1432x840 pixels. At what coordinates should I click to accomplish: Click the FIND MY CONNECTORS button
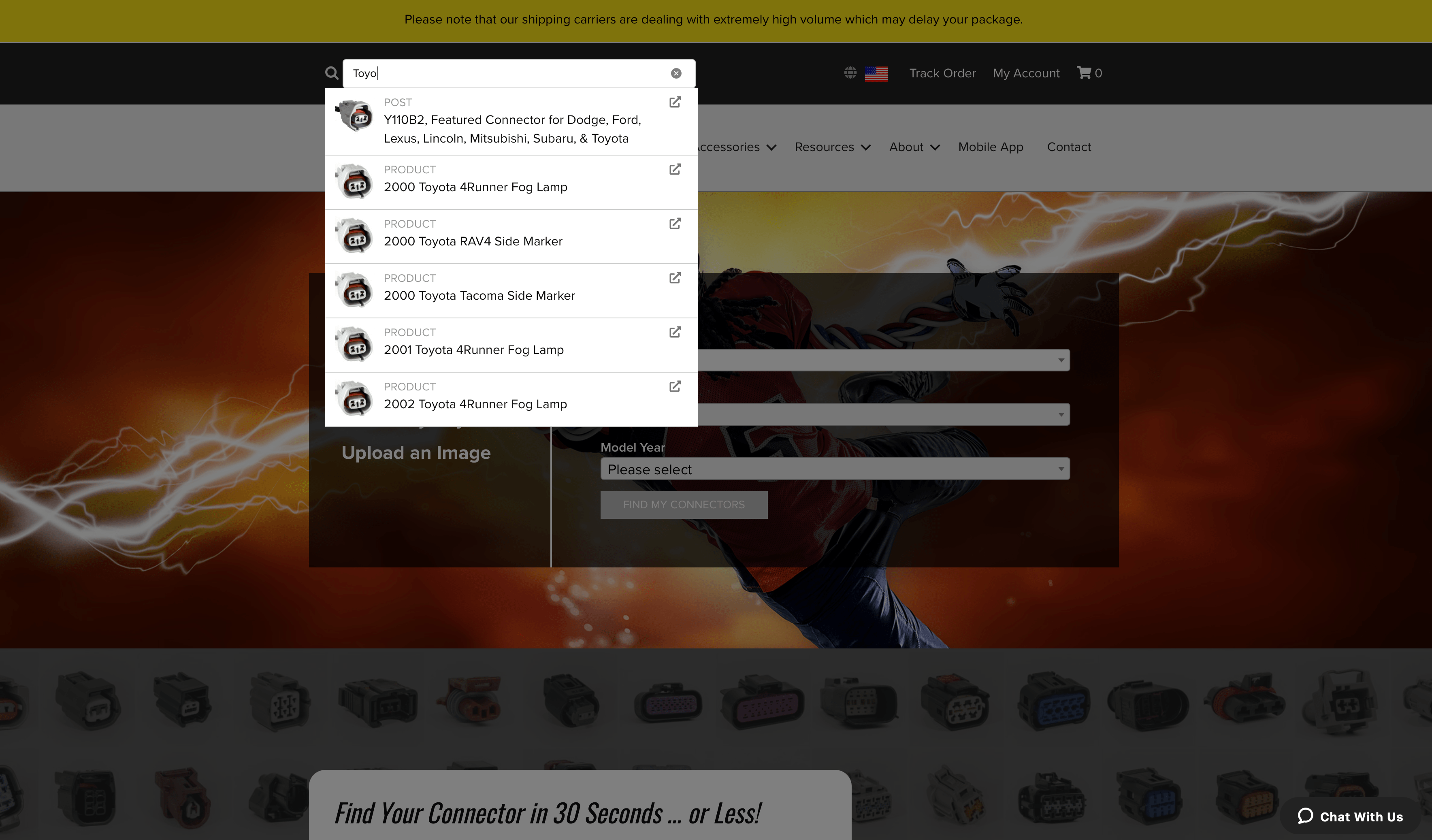(684, 504)
